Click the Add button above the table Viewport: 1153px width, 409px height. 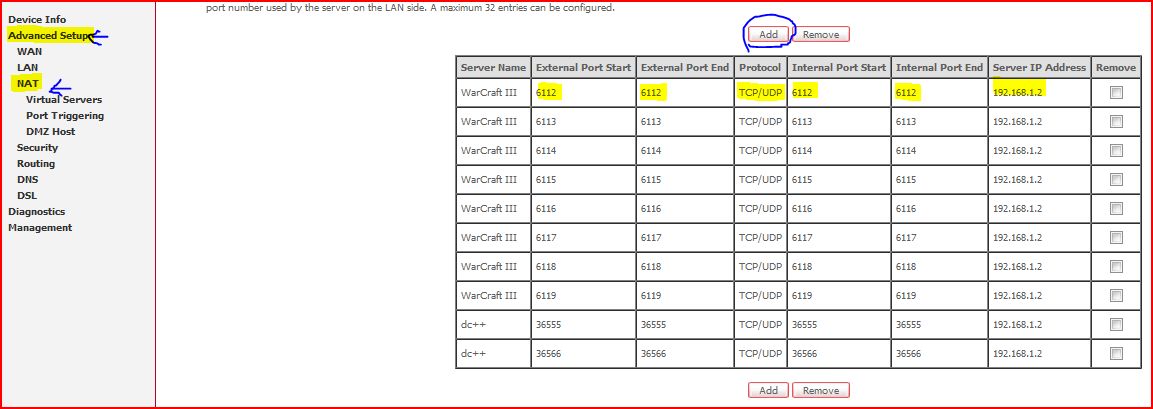coord(768,34)
